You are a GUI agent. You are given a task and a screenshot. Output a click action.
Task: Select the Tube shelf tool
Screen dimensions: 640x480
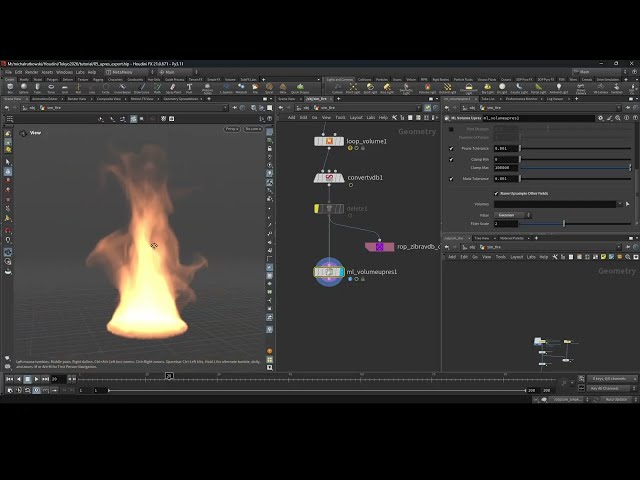(38, 87)
